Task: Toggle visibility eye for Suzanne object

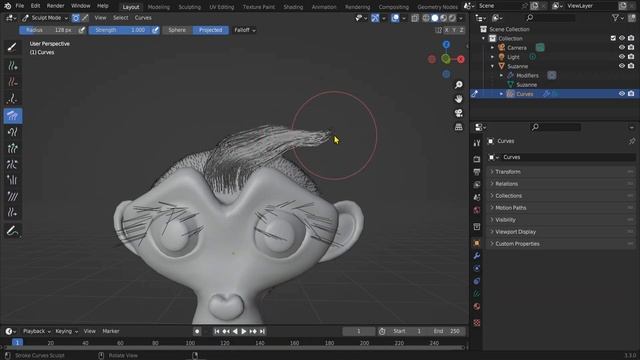Action: coord(622,66)
